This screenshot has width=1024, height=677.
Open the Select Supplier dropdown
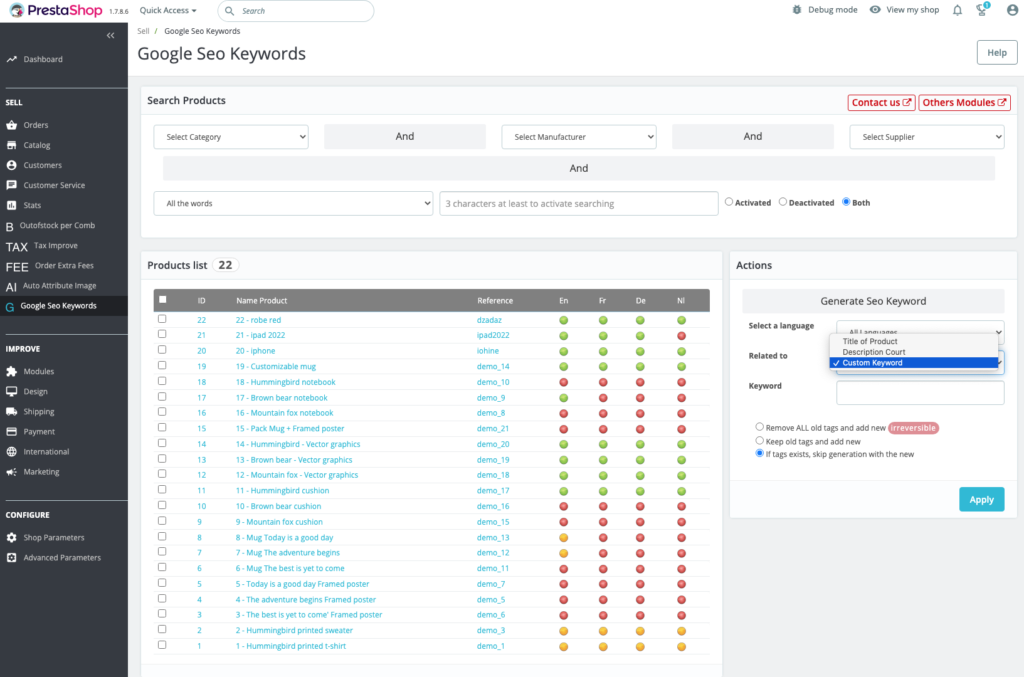pos(927,137)
